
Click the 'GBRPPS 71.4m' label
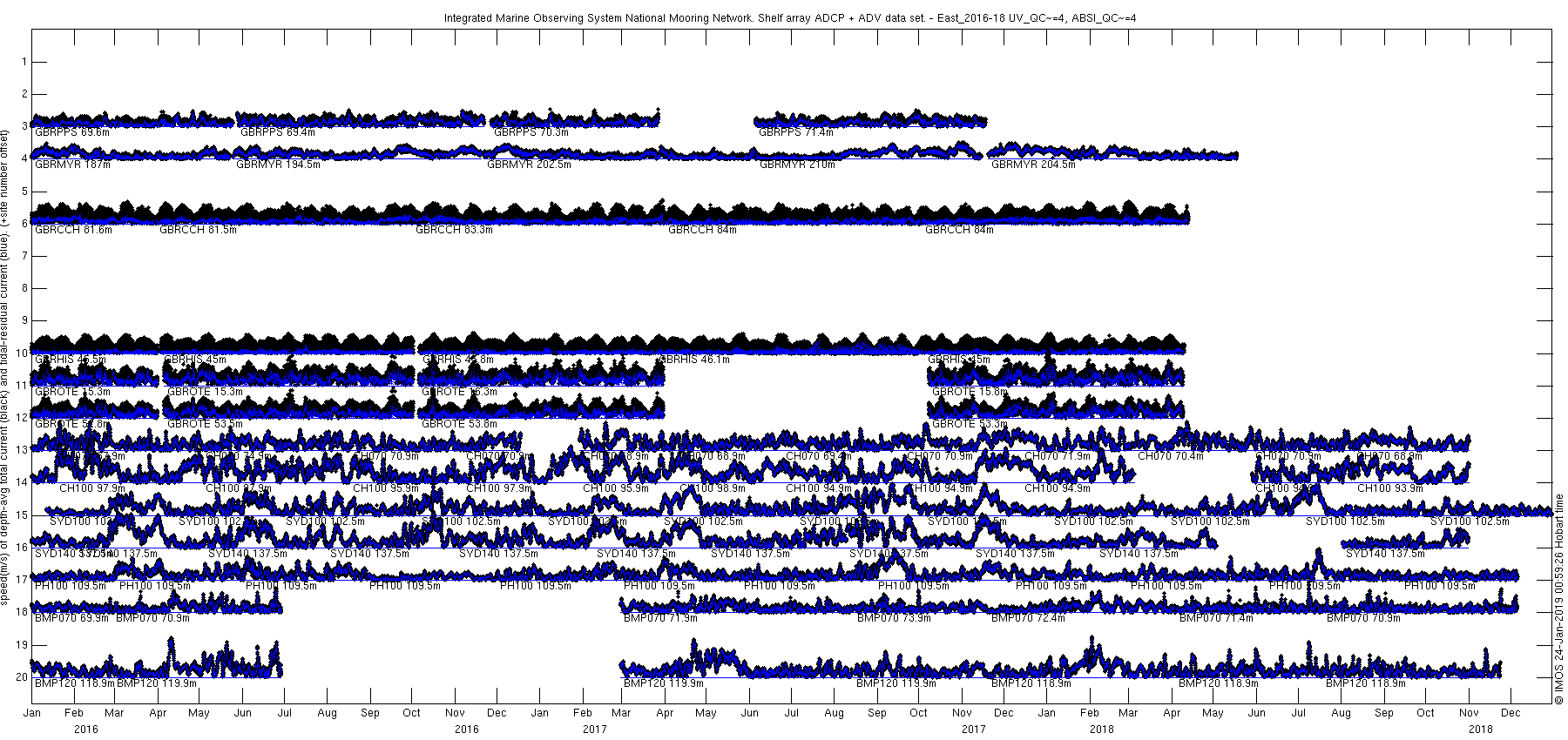(x=795, y=132)
